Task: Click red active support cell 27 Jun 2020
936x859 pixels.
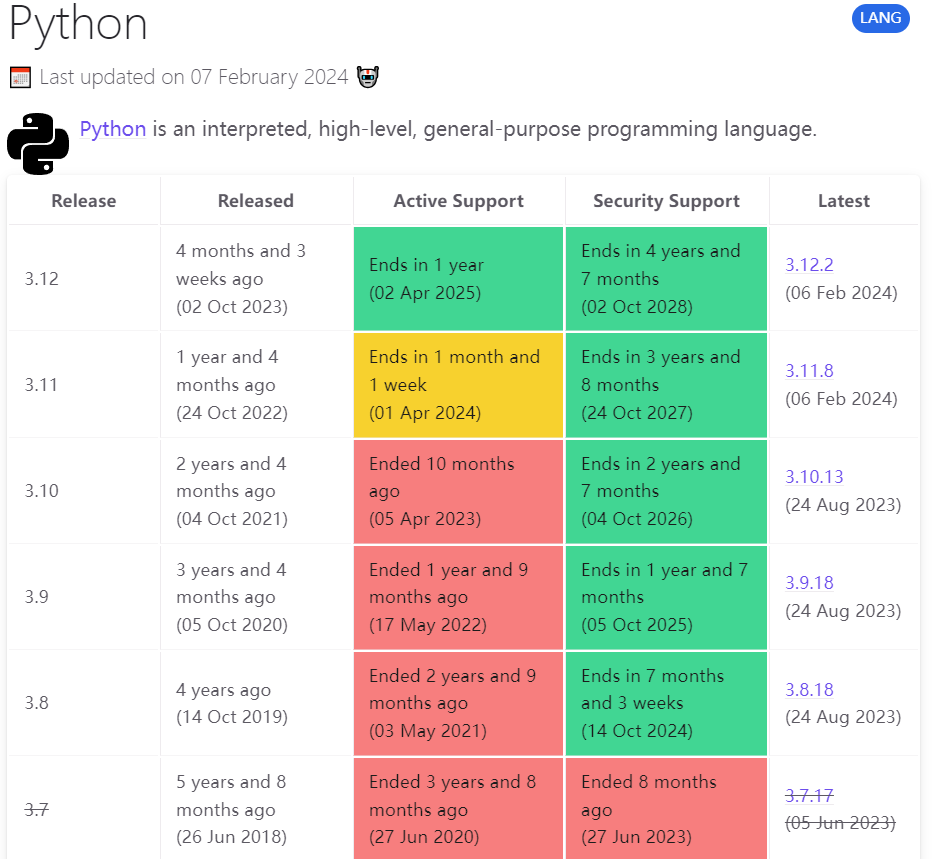Action: point(458,809)
